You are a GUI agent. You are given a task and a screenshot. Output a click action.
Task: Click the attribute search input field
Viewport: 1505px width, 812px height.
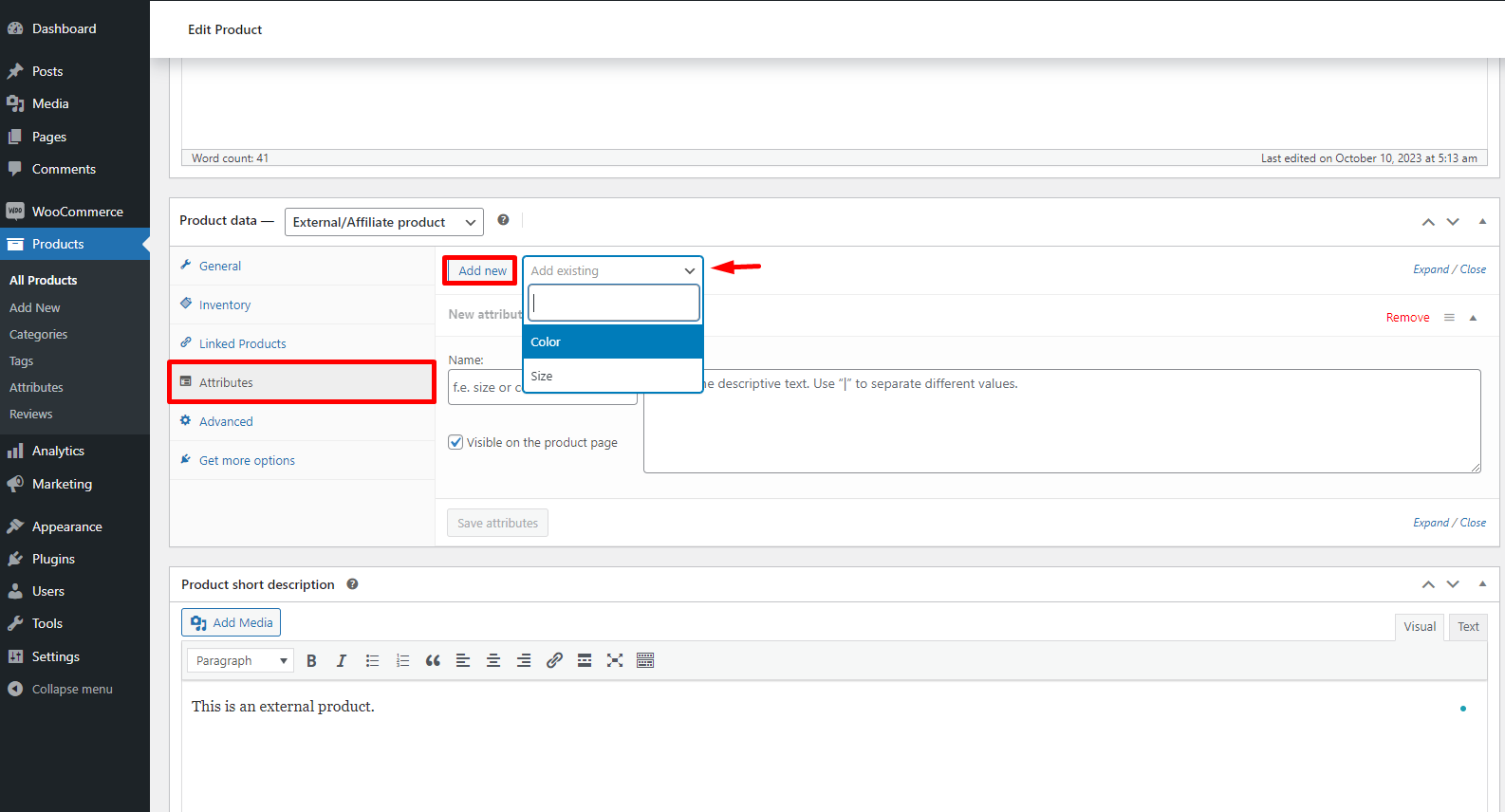pos(613,304)
